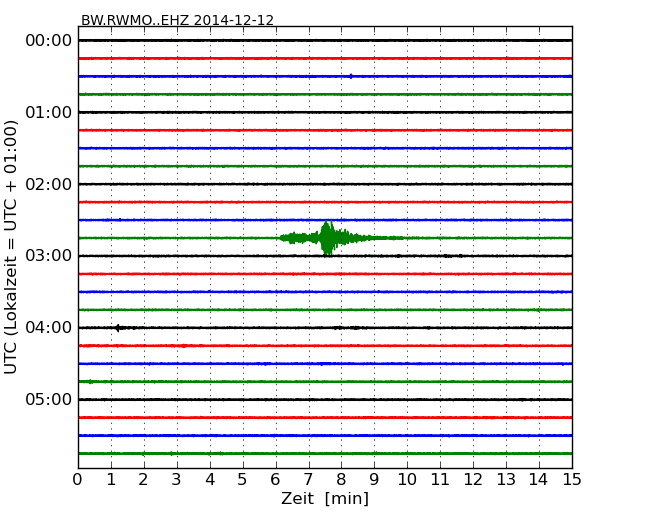Click the x-axis tick label 3

[x=177, y=480]
